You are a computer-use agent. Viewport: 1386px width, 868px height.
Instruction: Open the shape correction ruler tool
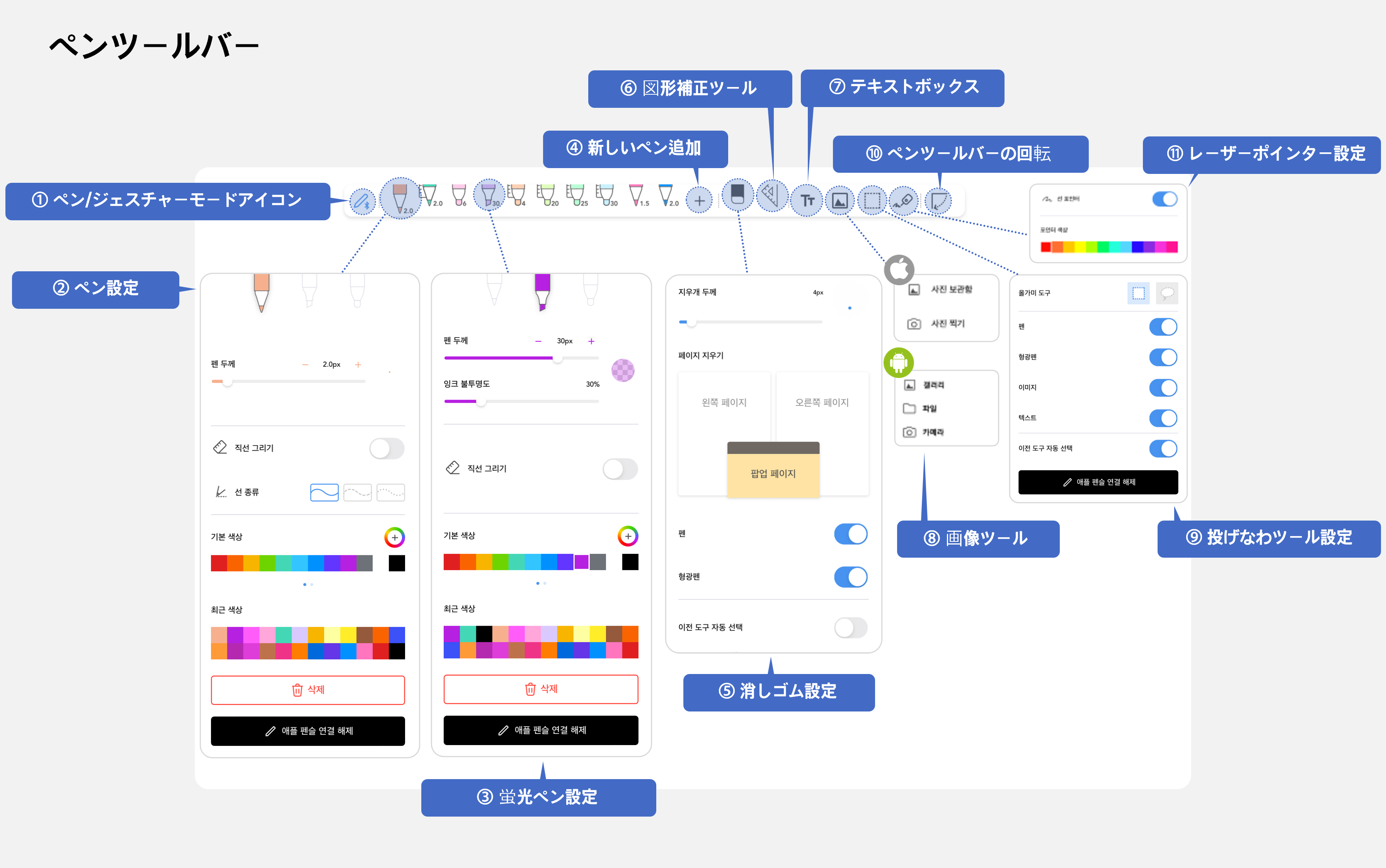point(772,196)
